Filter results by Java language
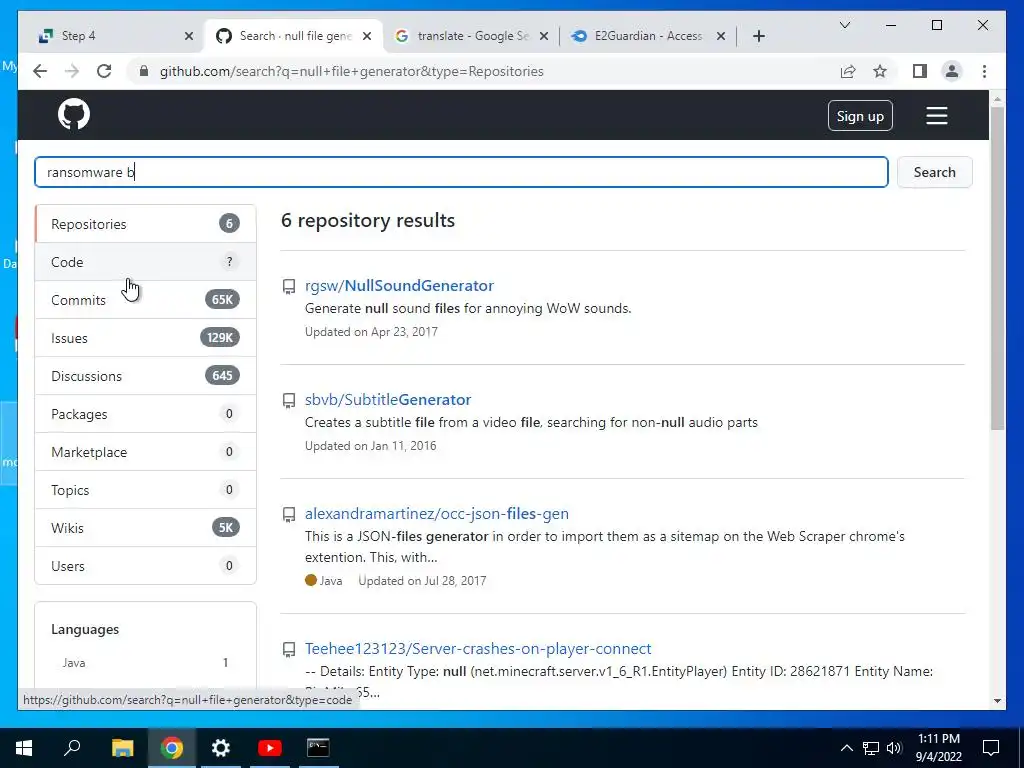 [x=145, y=662]
